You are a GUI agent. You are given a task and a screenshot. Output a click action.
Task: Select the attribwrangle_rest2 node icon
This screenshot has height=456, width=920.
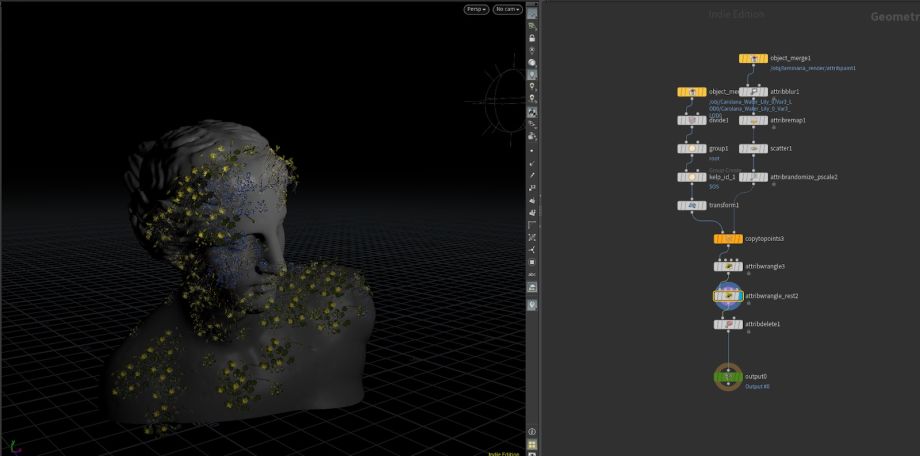tap(727, 296)
